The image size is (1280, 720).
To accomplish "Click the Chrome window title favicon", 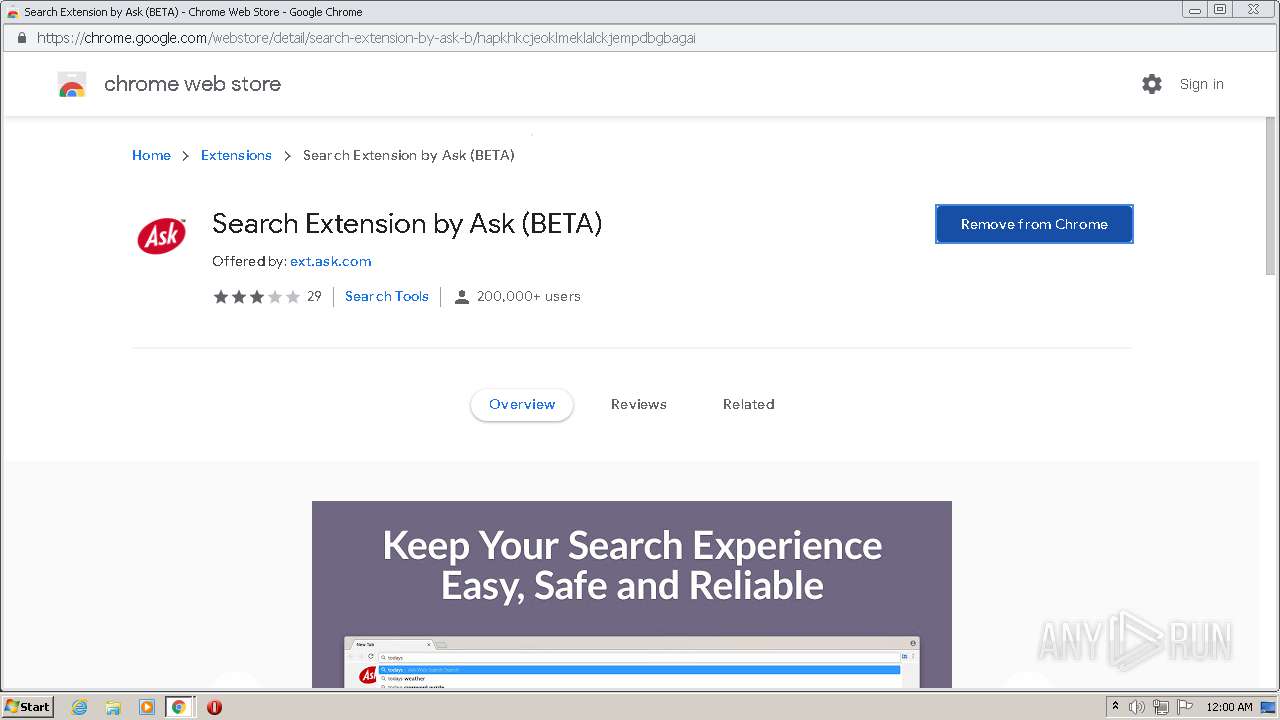I will 12,12.
